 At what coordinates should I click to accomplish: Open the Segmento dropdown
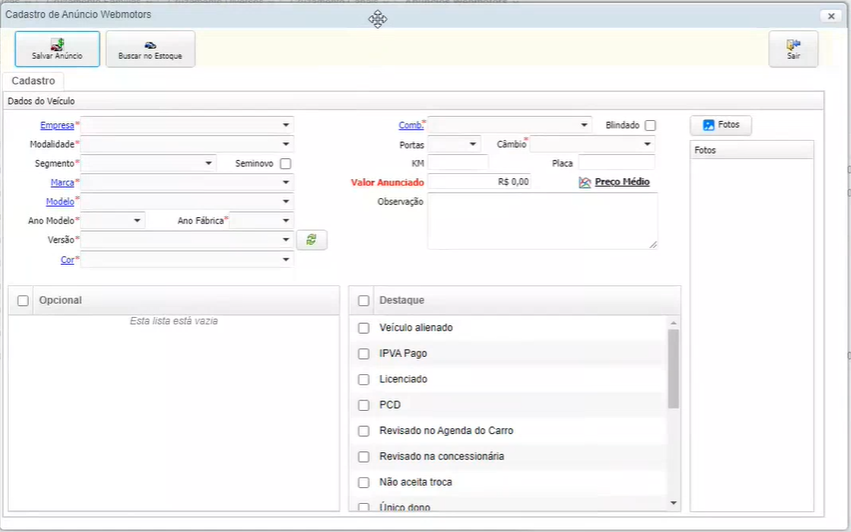[208, 163]
